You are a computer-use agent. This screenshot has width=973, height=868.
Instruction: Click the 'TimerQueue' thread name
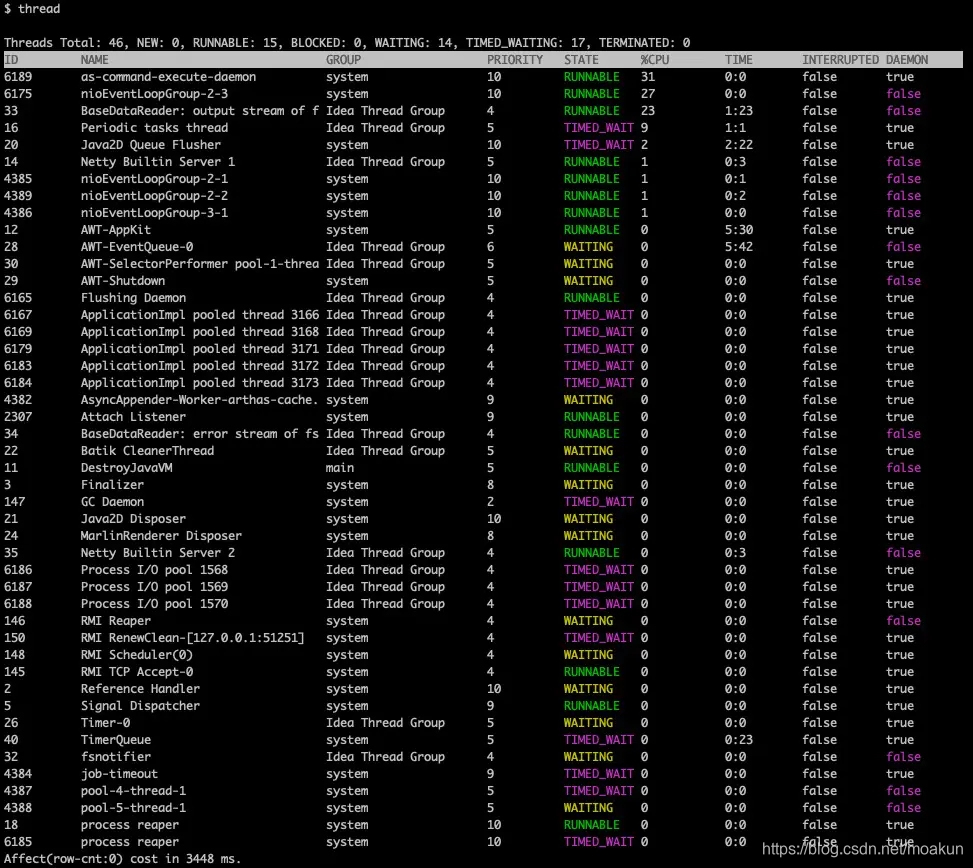[115, 740]
